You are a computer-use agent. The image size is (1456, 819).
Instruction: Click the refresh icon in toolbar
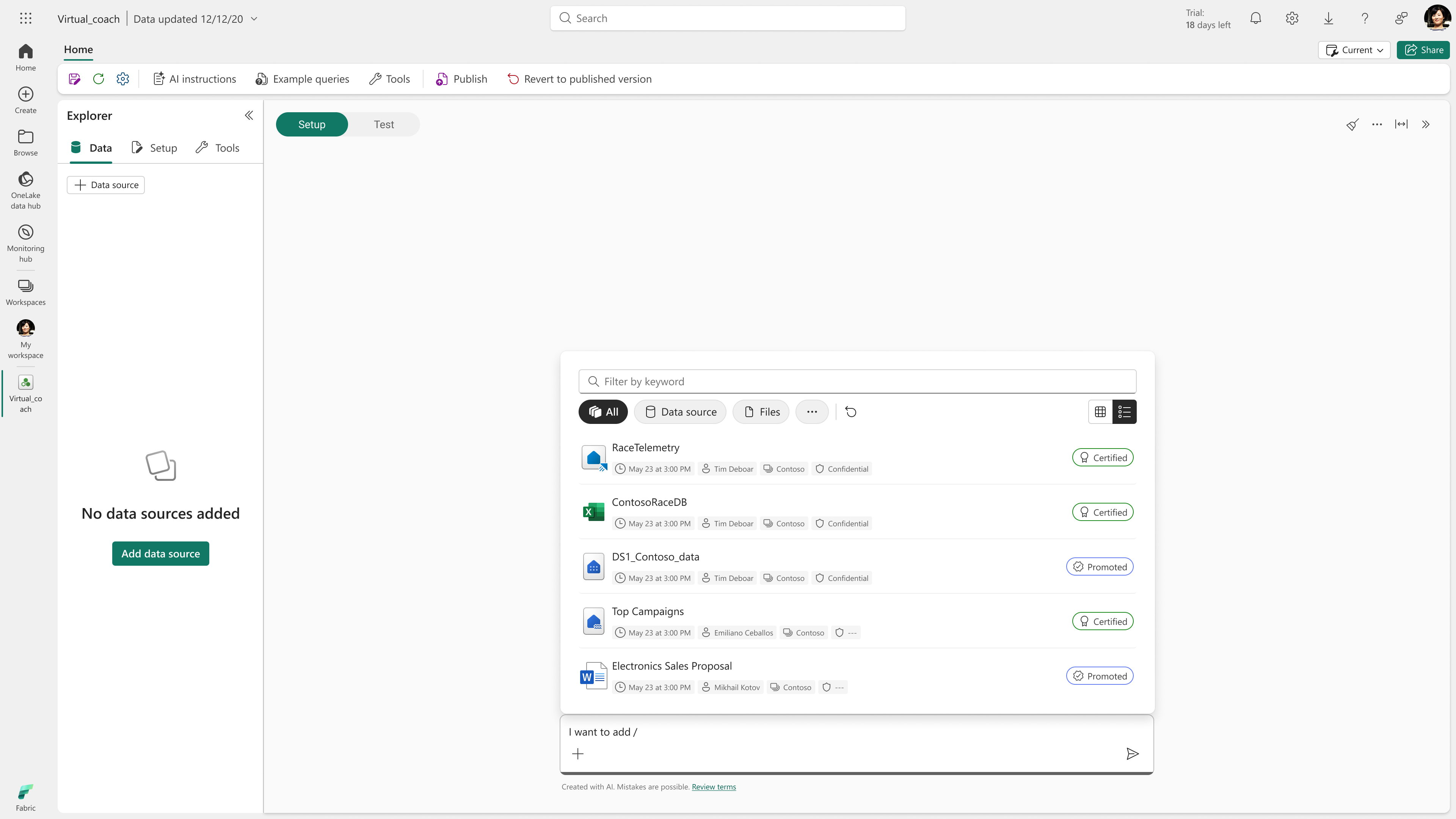98,79
